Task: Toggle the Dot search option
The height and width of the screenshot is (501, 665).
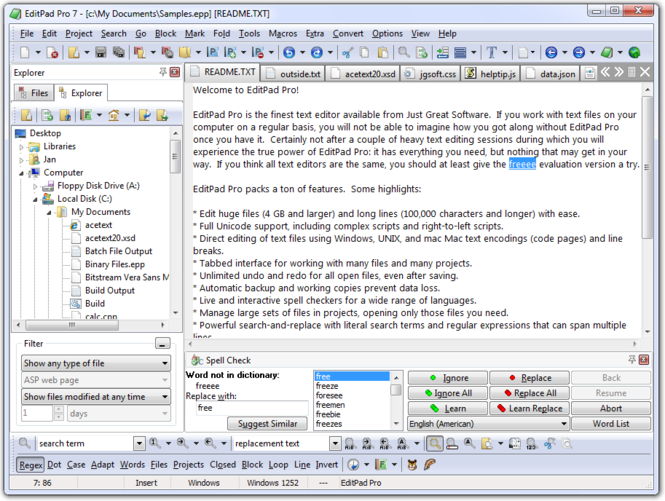Action: point(54,465)
